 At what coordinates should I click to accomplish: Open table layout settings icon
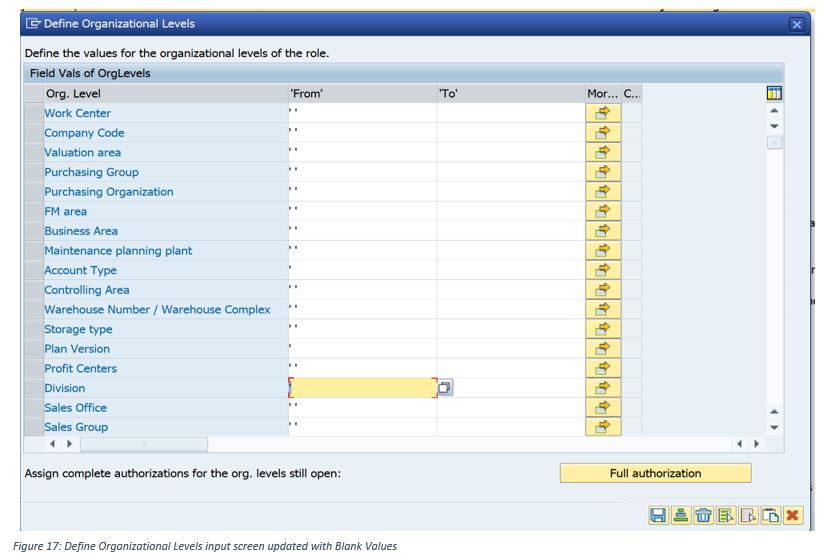coord(774,93)
